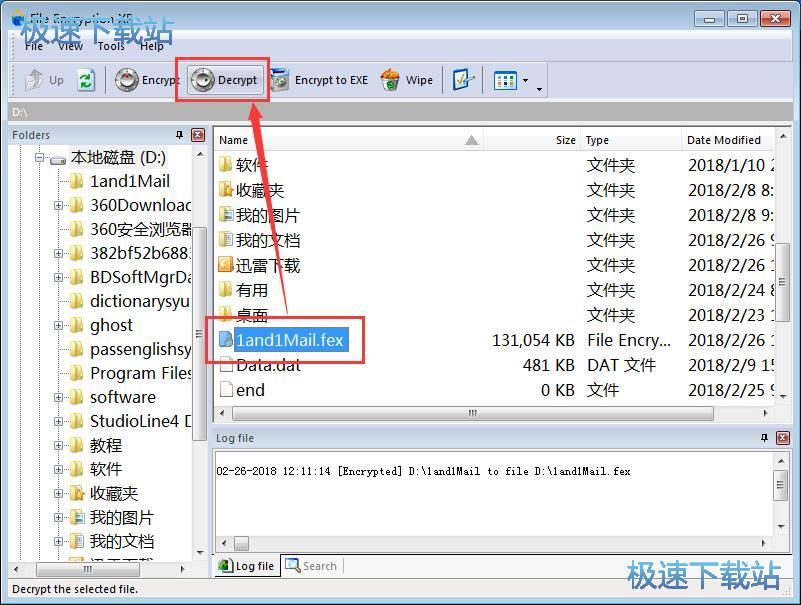This screenshot has width=801, height=605.
Task: Open the Tools menu
Action: (111, 46)
